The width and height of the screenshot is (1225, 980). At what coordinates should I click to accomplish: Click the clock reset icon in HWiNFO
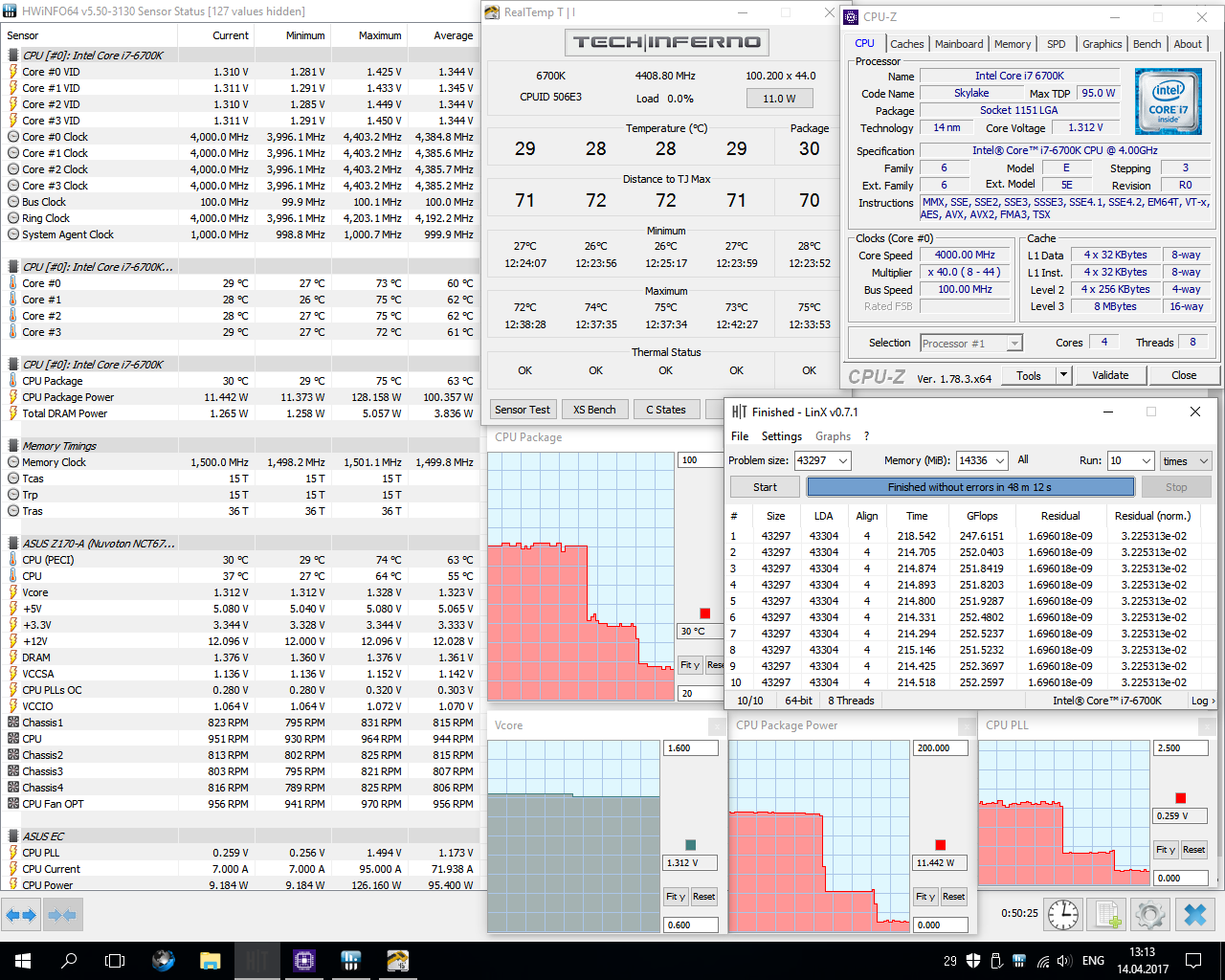tap(1063, 915)
